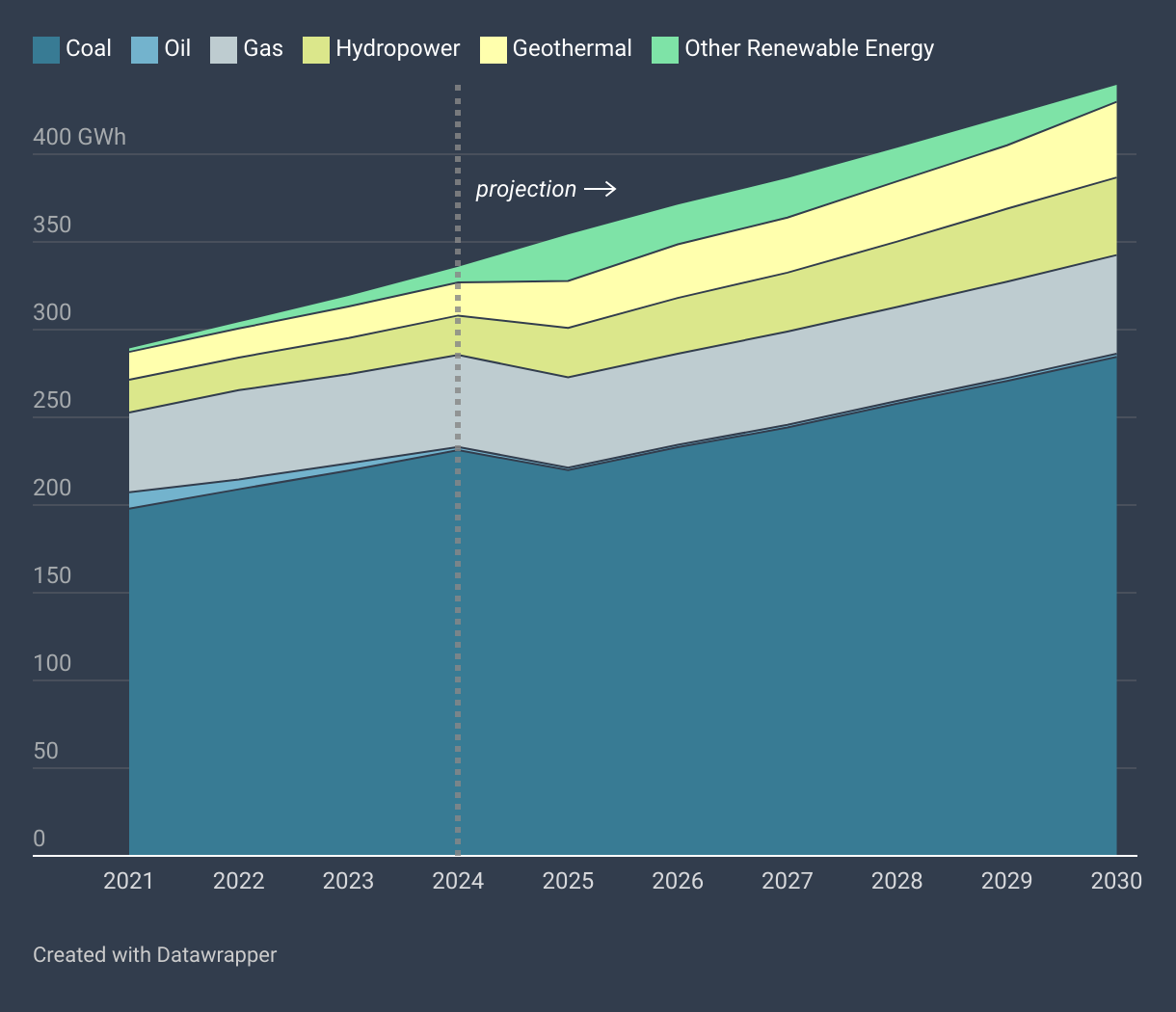The width and height of the screenshot is (1176, 1012).
Task: Select the Coal legend label
Action: click(88, 49)
